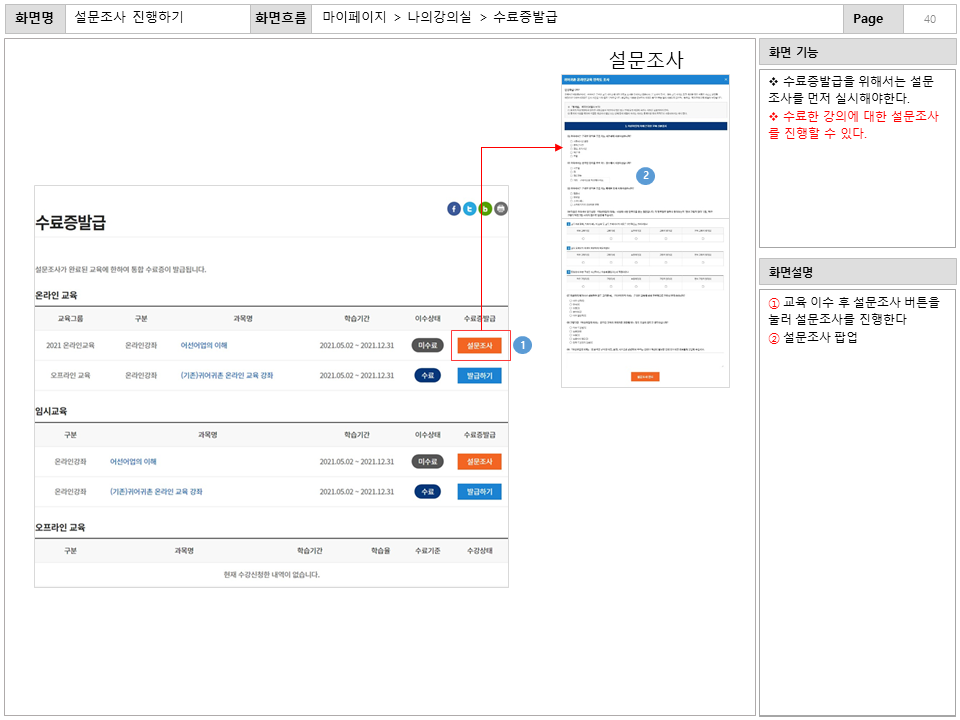
Task: Click 미수료 status badge in 온라인 교육
Action: click(427, 345)
